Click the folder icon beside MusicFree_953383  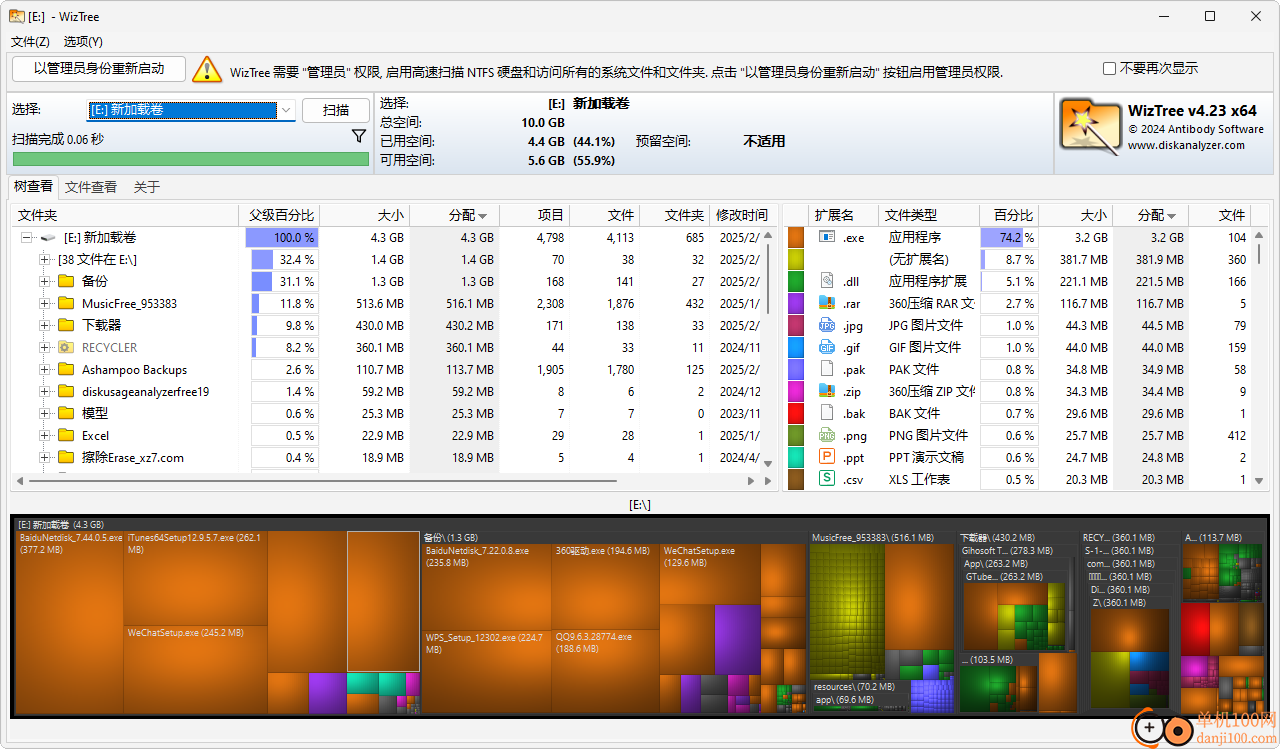click(x=67, y=304)
